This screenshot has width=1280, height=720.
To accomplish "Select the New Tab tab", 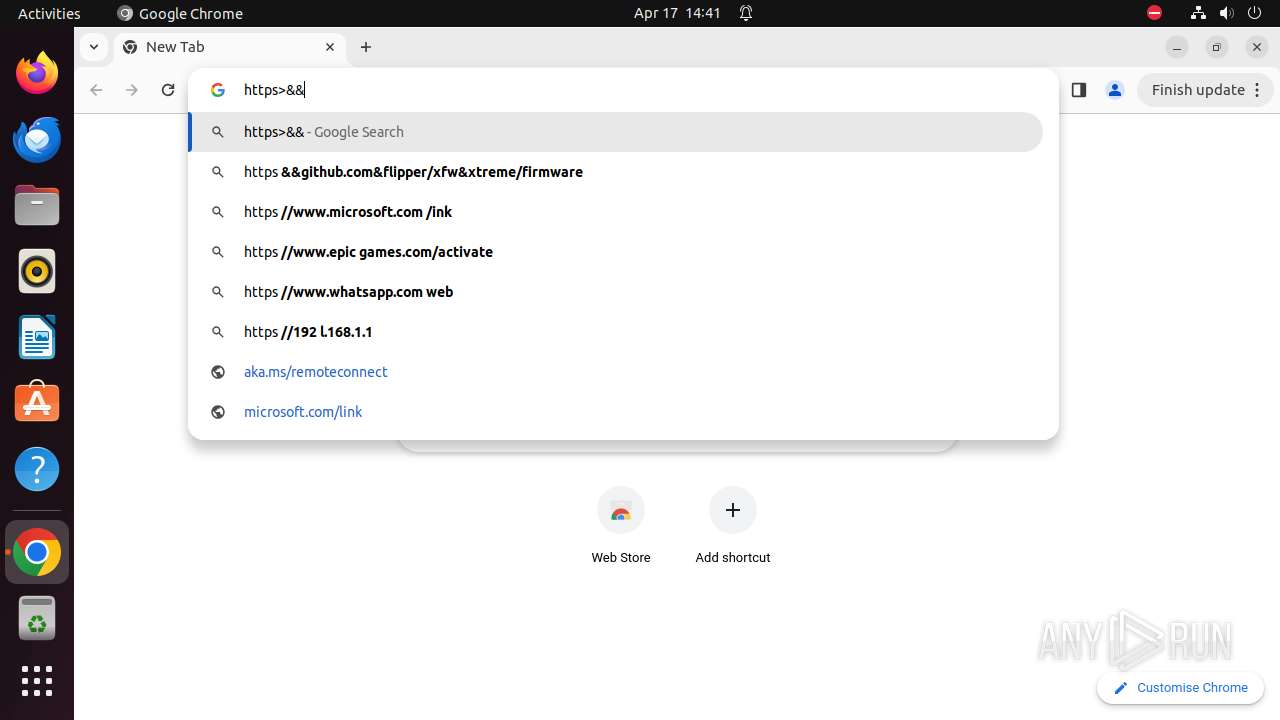I will point(230,47).
